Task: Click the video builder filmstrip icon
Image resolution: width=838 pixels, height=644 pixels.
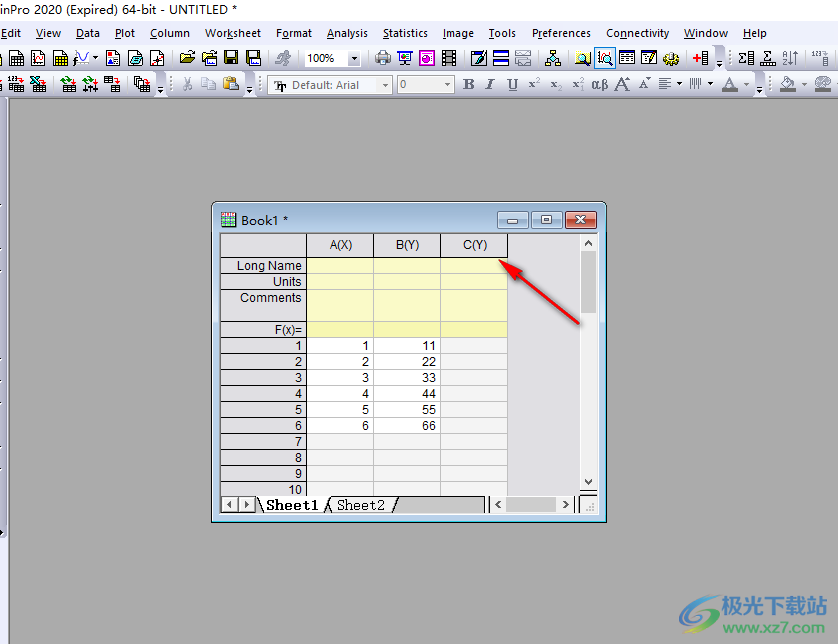Action: [x=449, y=58]
